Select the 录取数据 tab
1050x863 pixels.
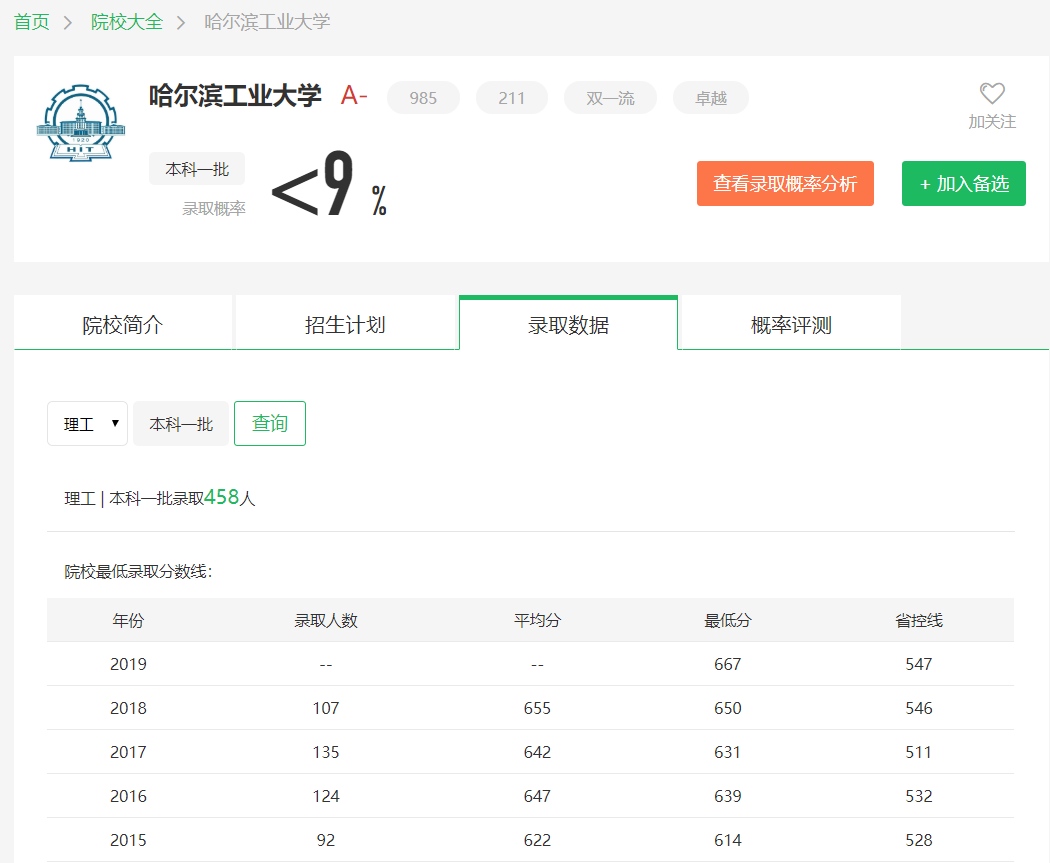(x=568, y=325)
